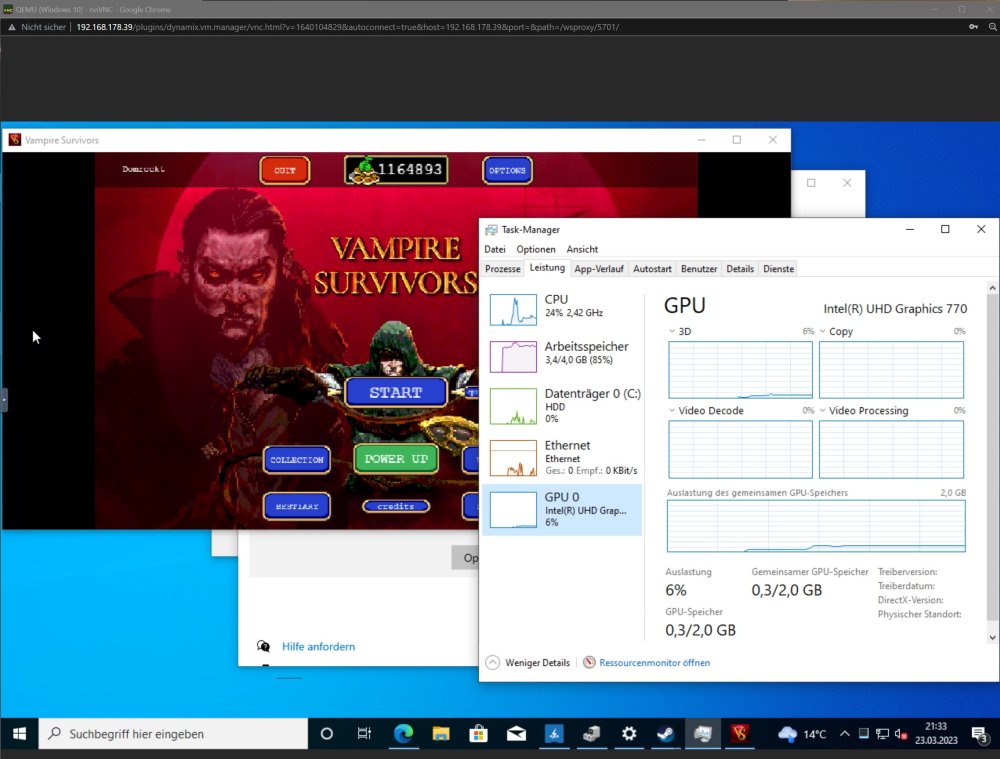Switch to the Benutzer tab
Image resolution: width=1000 pixels, height=759 pixels.
coord(699,269)
